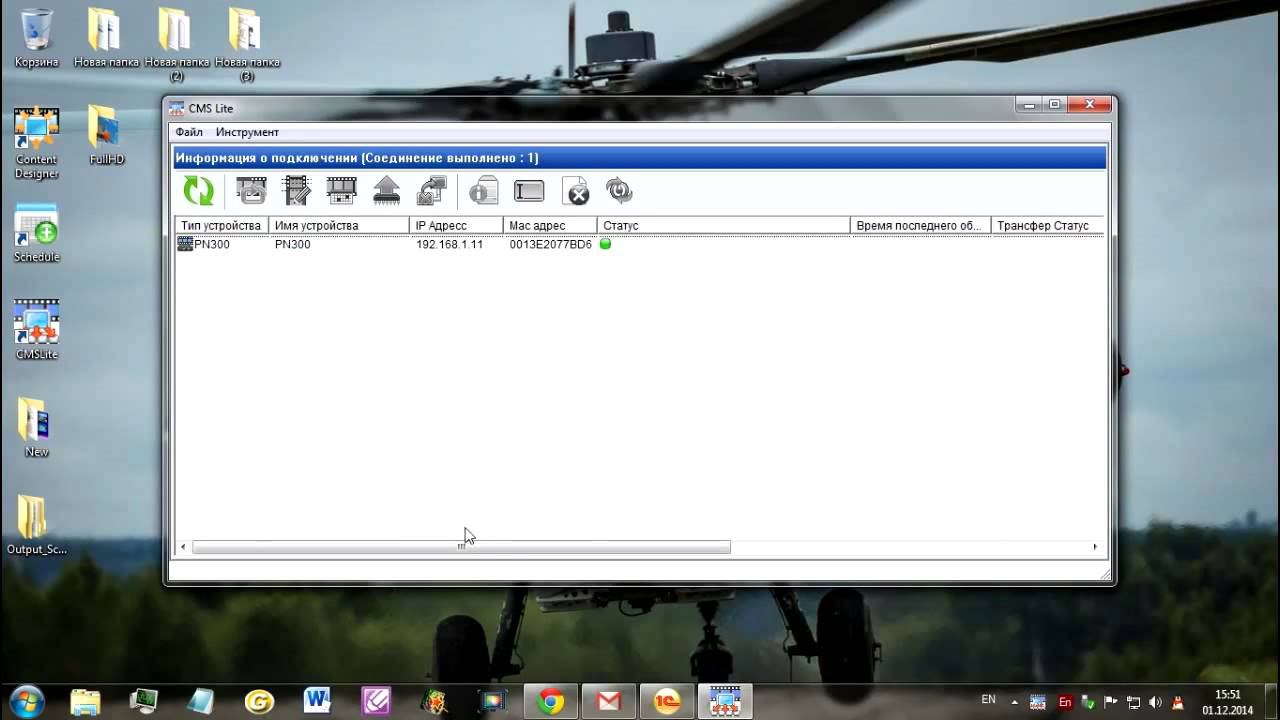1280x720 pixels.
Task: Select the Output_Sc... desktop folder
Action: tap(37, 525)
